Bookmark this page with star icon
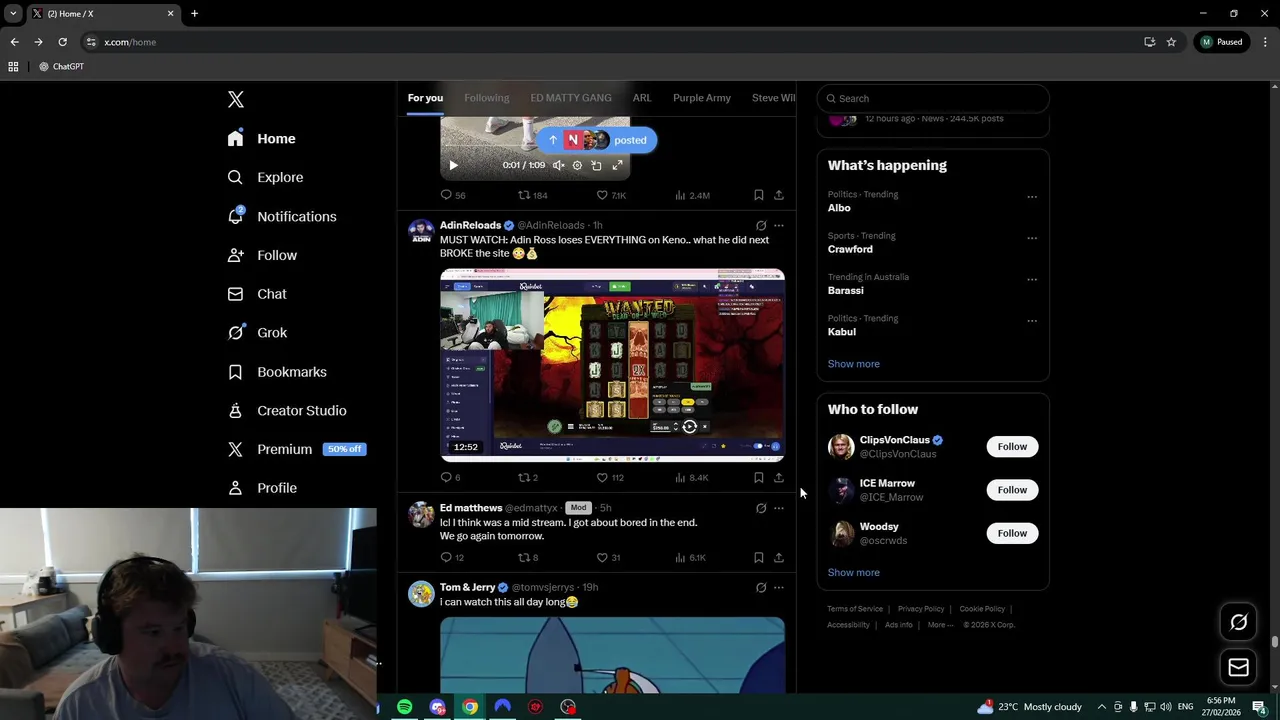 (1171, 42)
